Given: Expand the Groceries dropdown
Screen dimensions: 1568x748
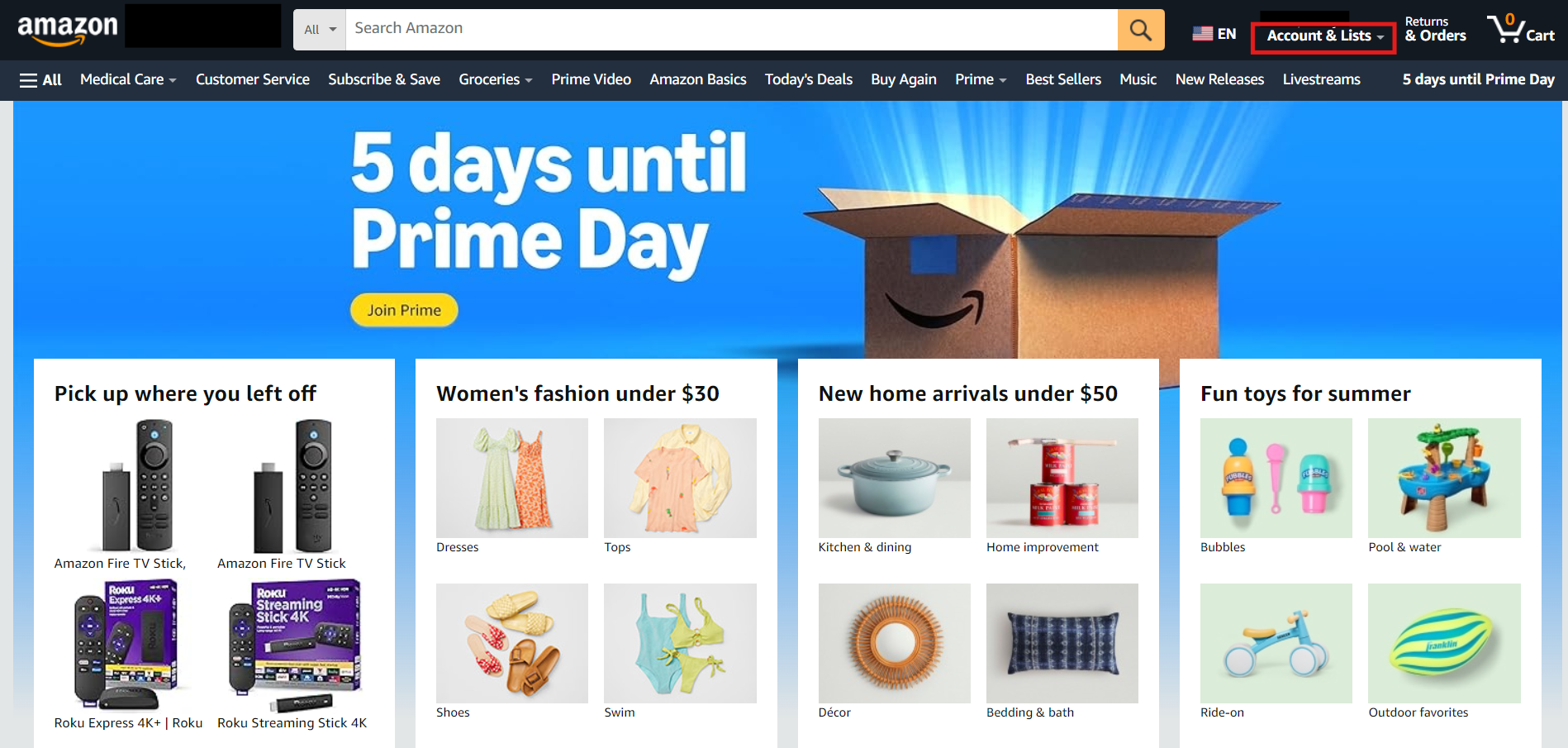Looking at the screenshot, I should tap(495, 79).
